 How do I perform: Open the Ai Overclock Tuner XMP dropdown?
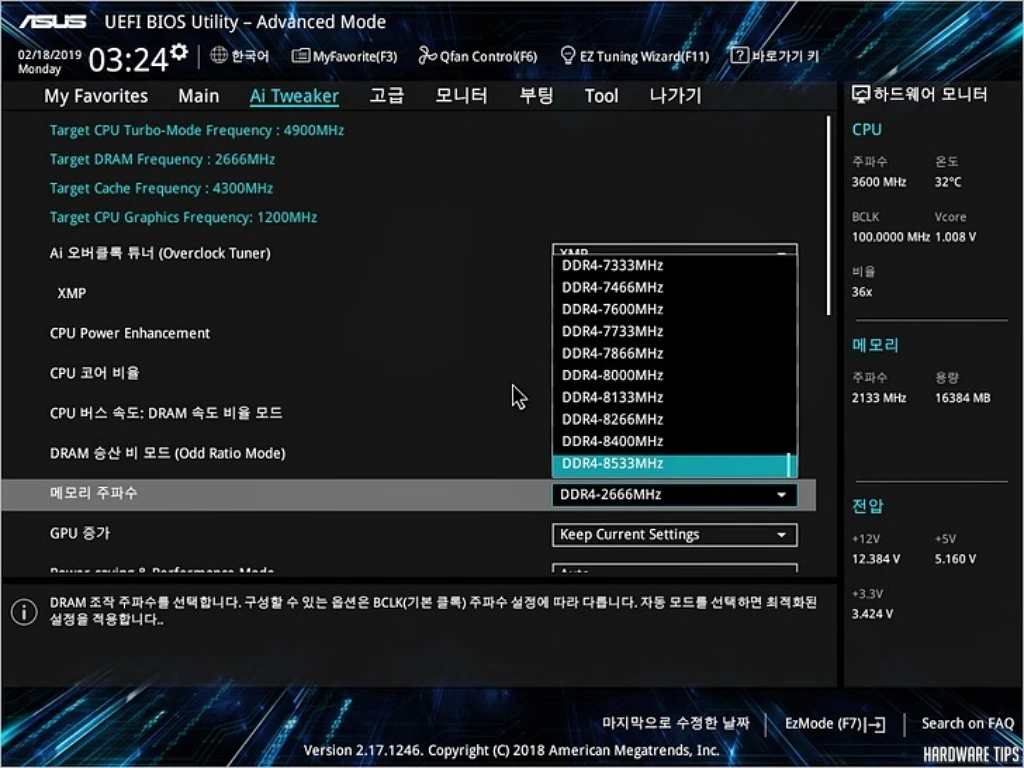point(675,250)
